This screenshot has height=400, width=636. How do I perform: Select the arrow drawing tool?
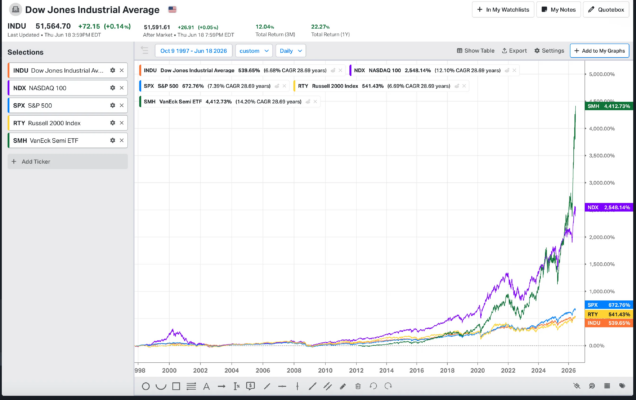coord(221,386)
